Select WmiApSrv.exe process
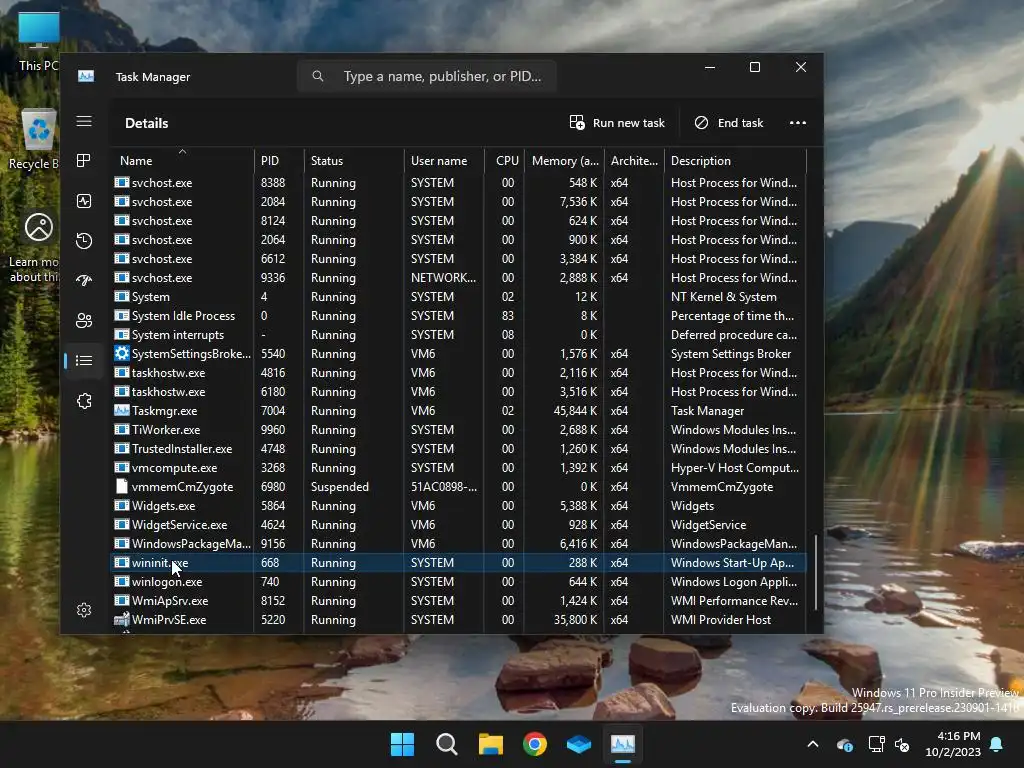1024x768 pixels. point(459,600)
